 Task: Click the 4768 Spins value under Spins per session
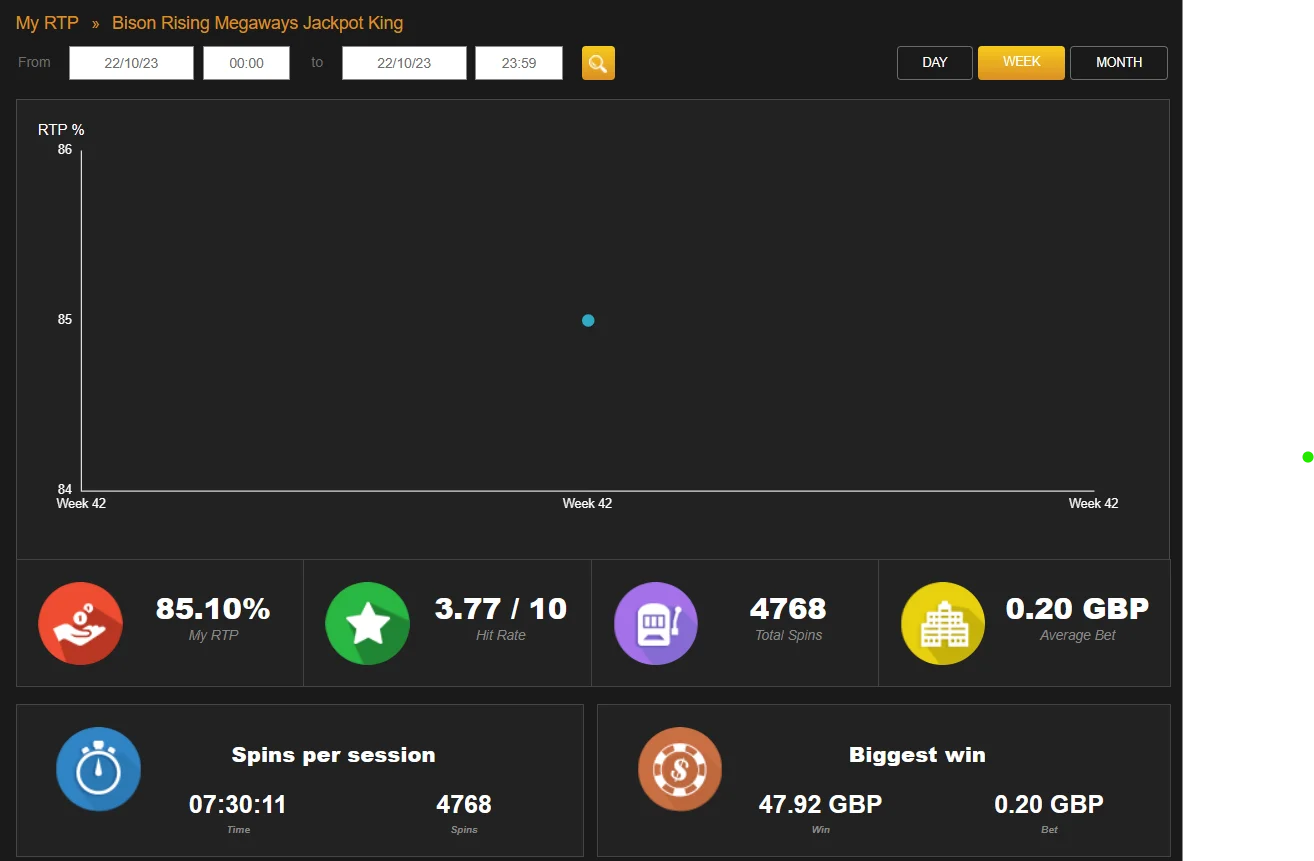point(464,805)
